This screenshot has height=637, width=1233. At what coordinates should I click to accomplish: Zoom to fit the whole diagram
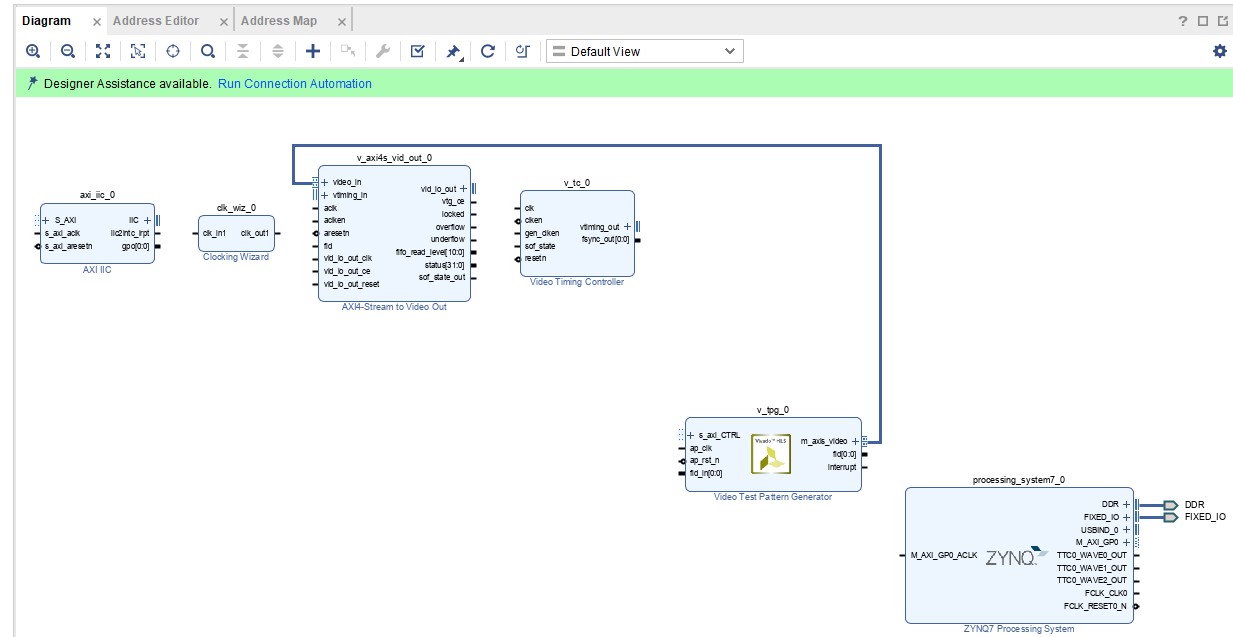[x=103, y=51]
